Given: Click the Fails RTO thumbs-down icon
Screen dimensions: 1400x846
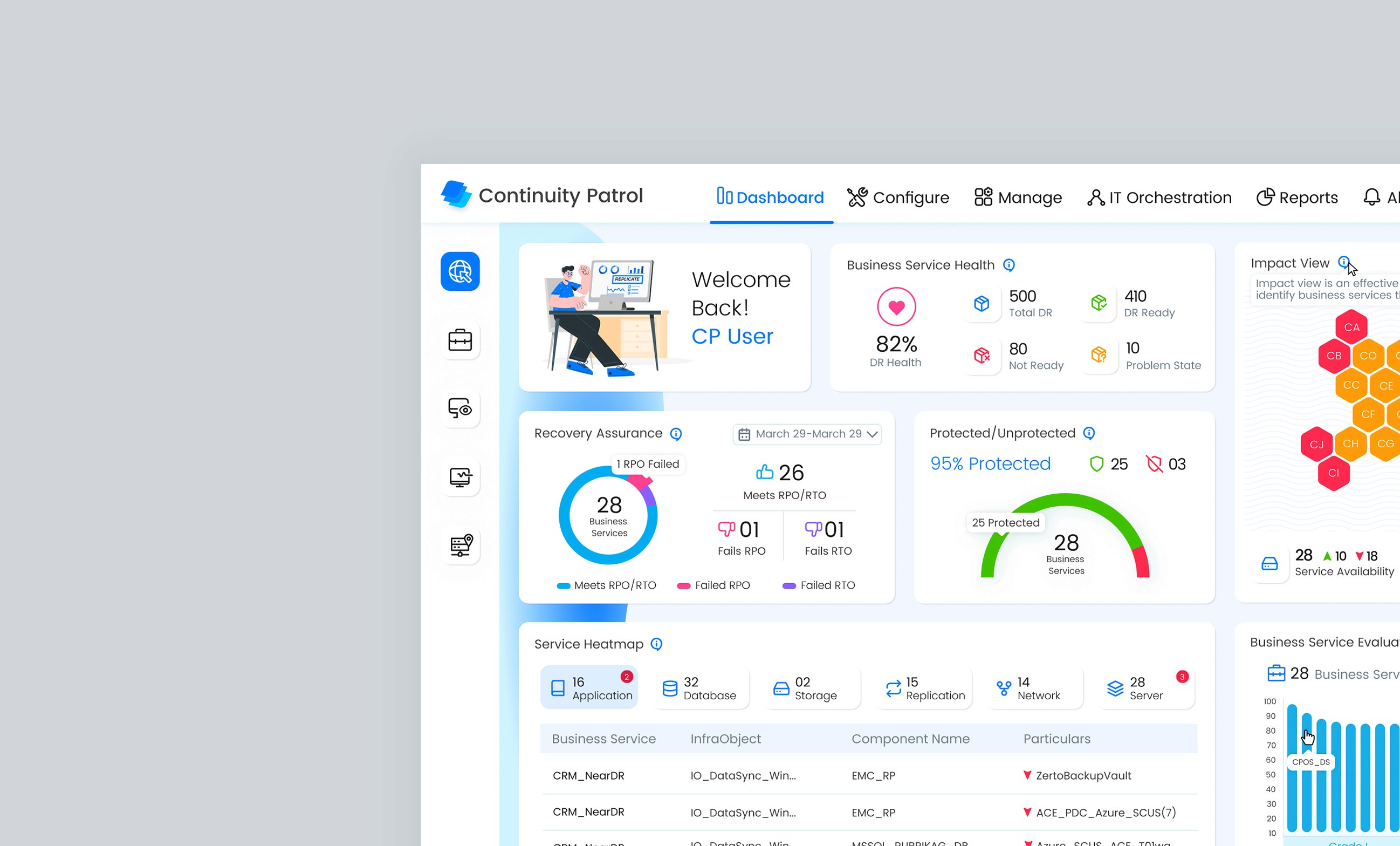Looking at the screenshot, I should 813,529.
